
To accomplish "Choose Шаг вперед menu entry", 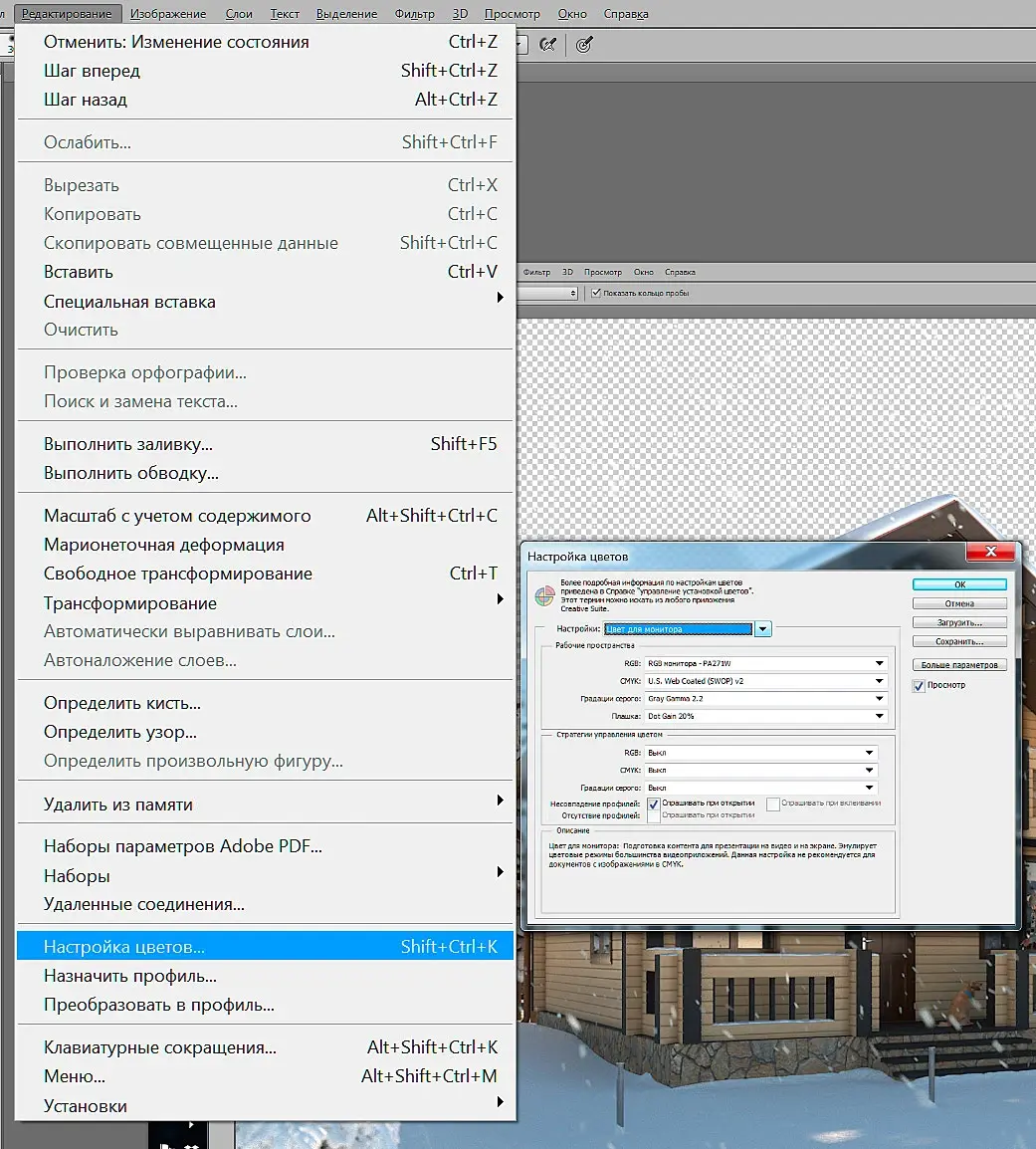I will tap(266, 71).
